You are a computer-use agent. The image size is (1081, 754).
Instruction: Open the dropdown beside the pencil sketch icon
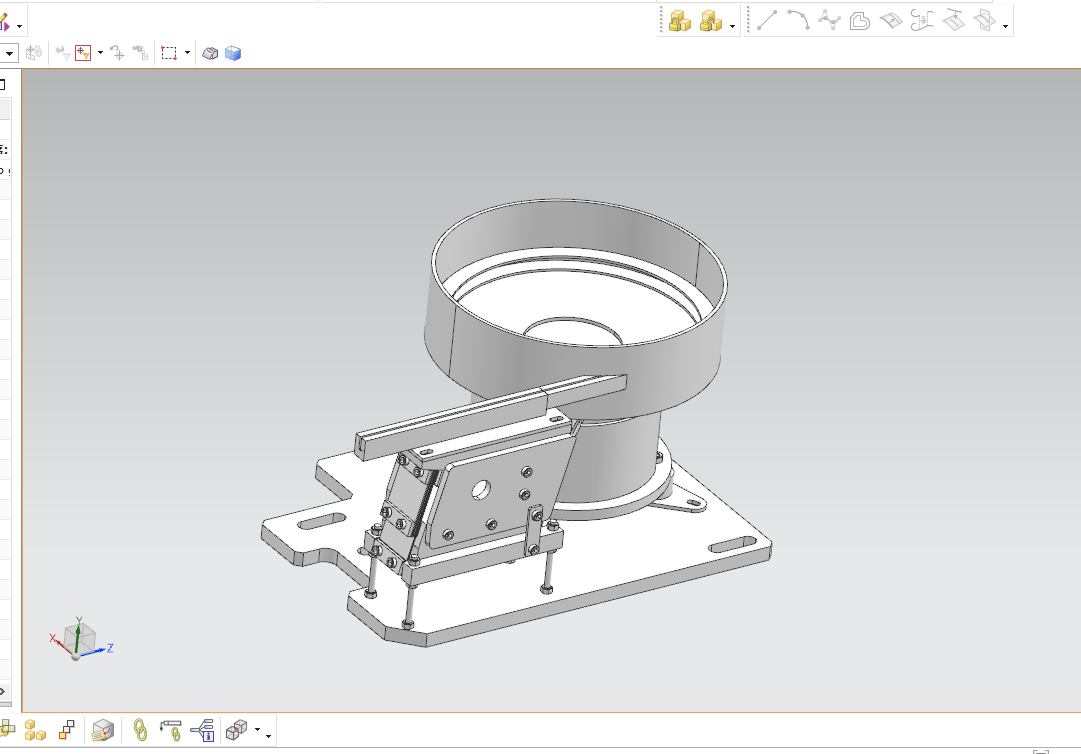(19, 27)
